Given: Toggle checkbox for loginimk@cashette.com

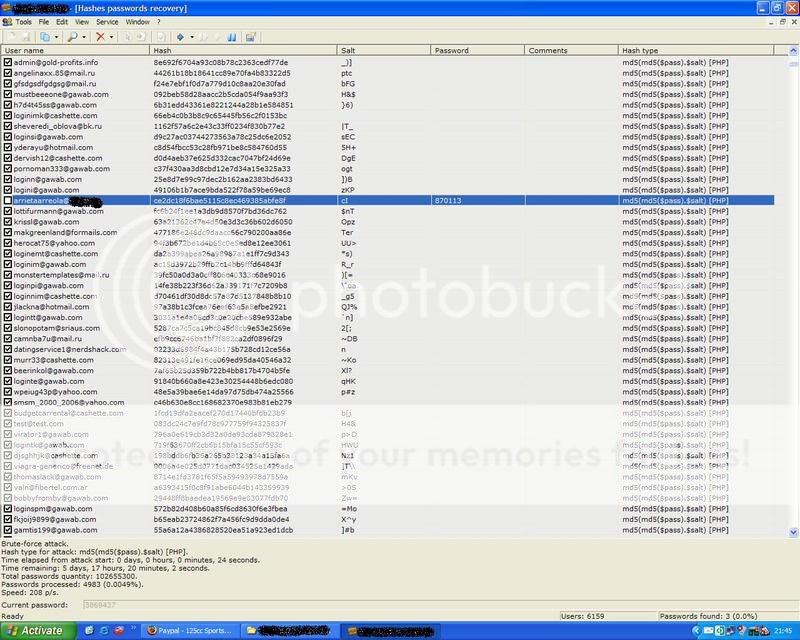Looking at the screenshot, I should click(x=8, y=115).
